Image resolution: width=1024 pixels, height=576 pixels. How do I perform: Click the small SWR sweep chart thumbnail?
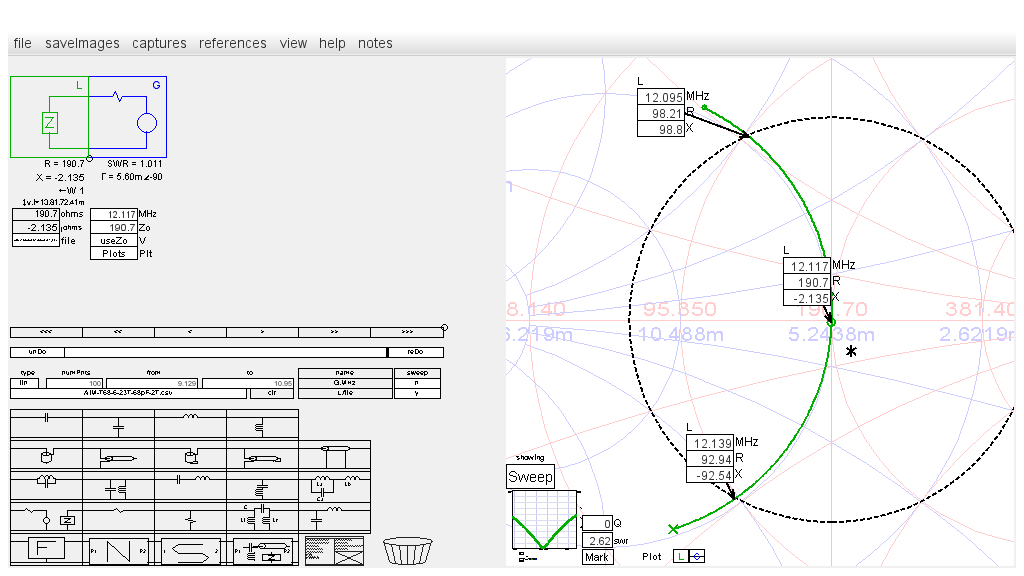click(x=544, y=520)
